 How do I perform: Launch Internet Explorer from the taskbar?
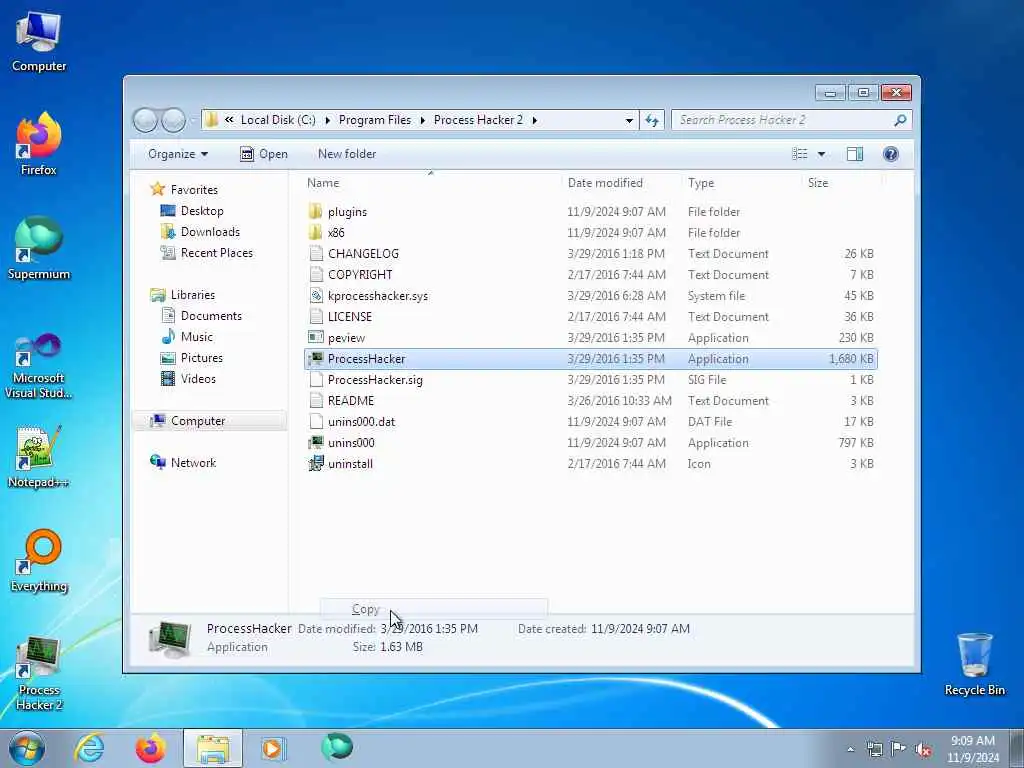pos(89,748)
